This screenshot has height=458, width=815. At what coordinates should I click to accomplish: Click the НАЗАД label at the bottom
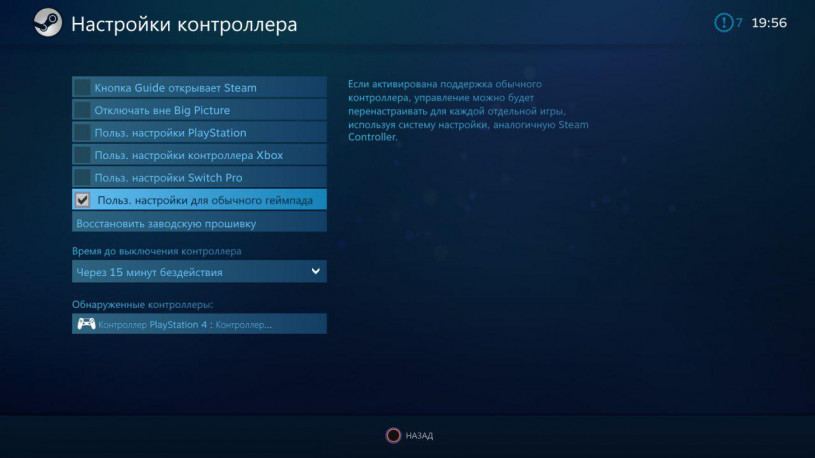click(419, 436)
